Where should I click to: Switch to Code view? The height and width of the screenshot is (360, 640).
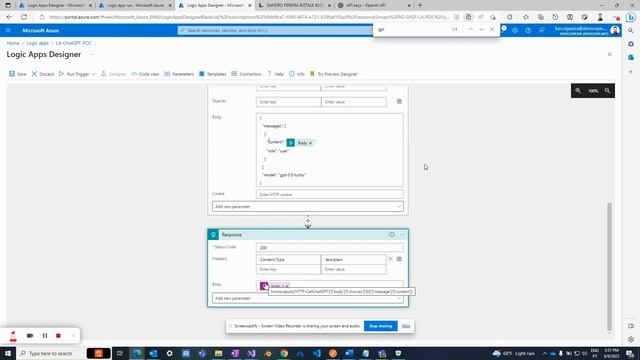coord(145,74)
